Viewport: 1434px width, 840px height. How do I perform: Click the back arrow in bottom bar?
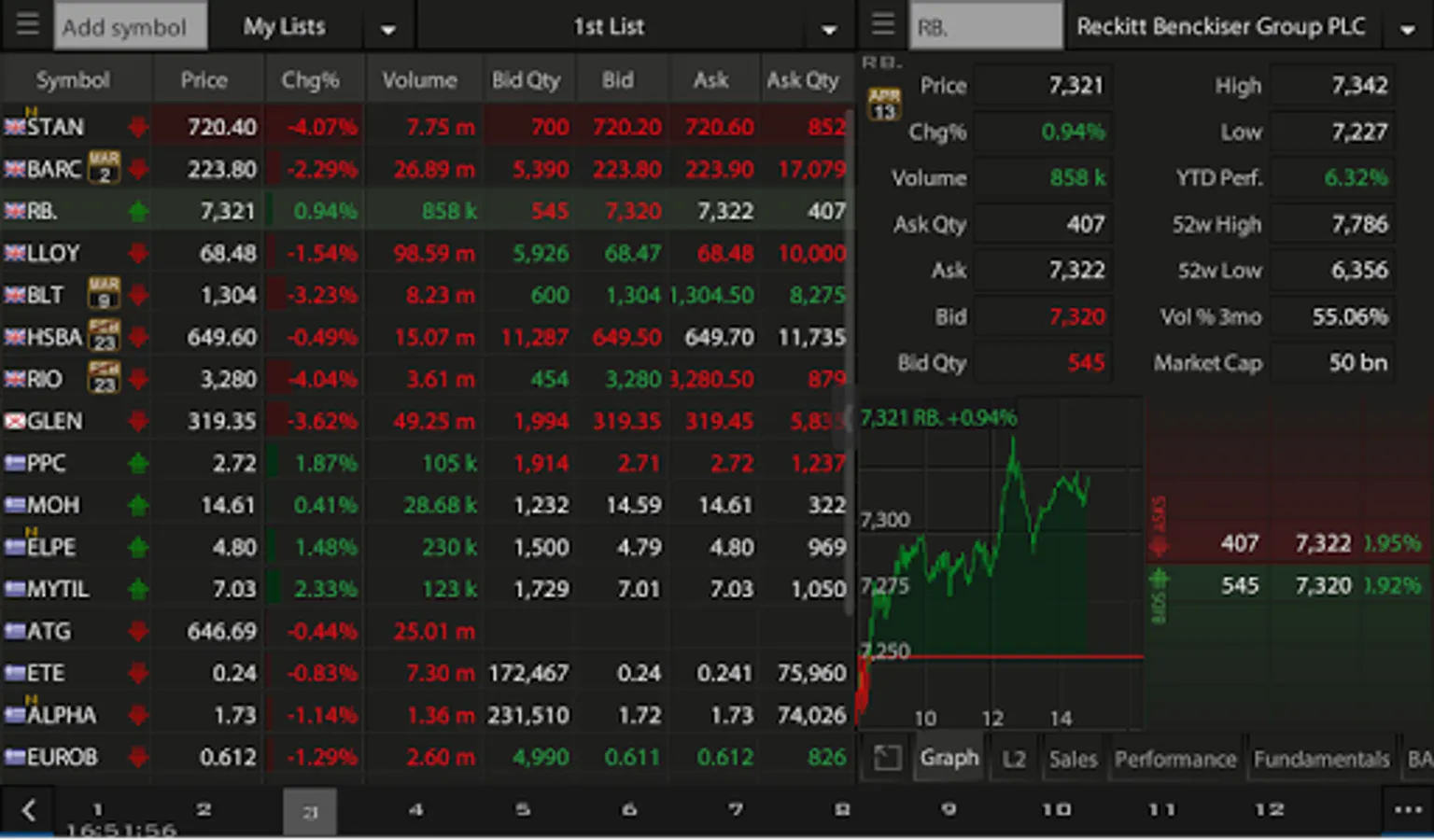tap(29, 809)
